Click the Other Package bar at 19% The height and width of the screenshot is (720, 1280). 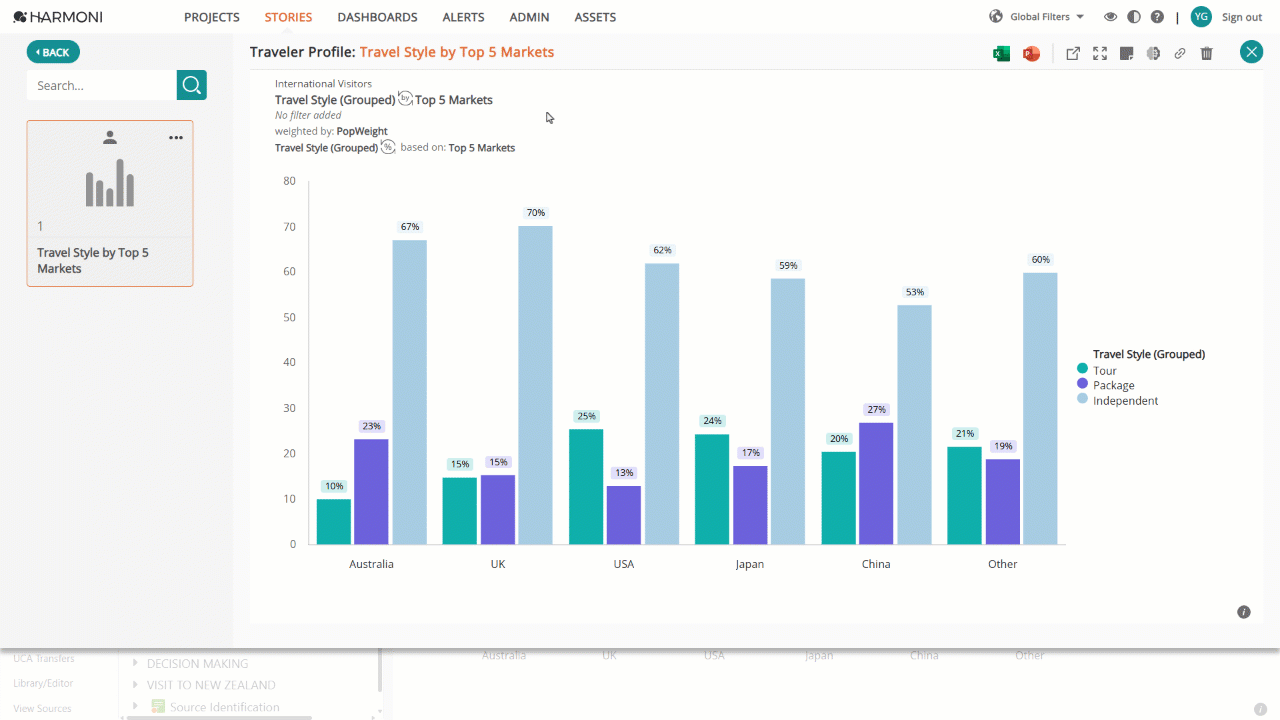[1003, 501]
